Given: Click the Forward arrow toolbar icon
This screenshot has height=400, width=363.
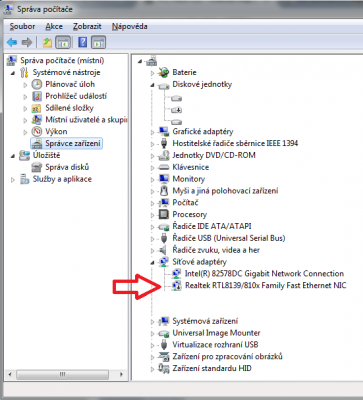Looking at the screenshot, I should [x=27, y=42].
